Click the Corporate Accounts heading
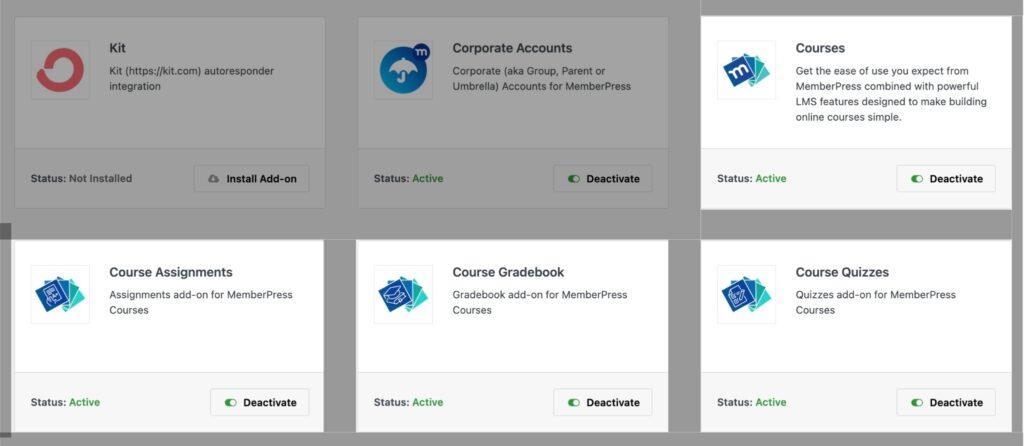 (512, 48)
